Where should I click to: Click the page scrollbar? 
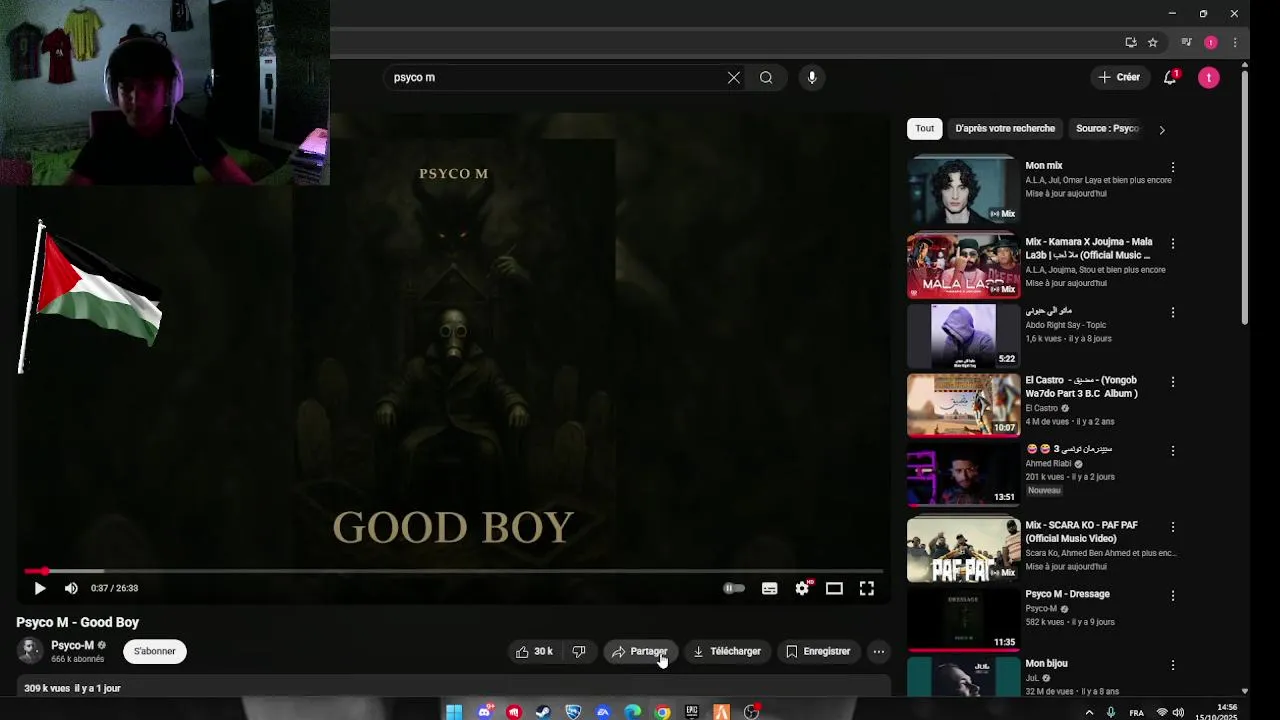1244,196
